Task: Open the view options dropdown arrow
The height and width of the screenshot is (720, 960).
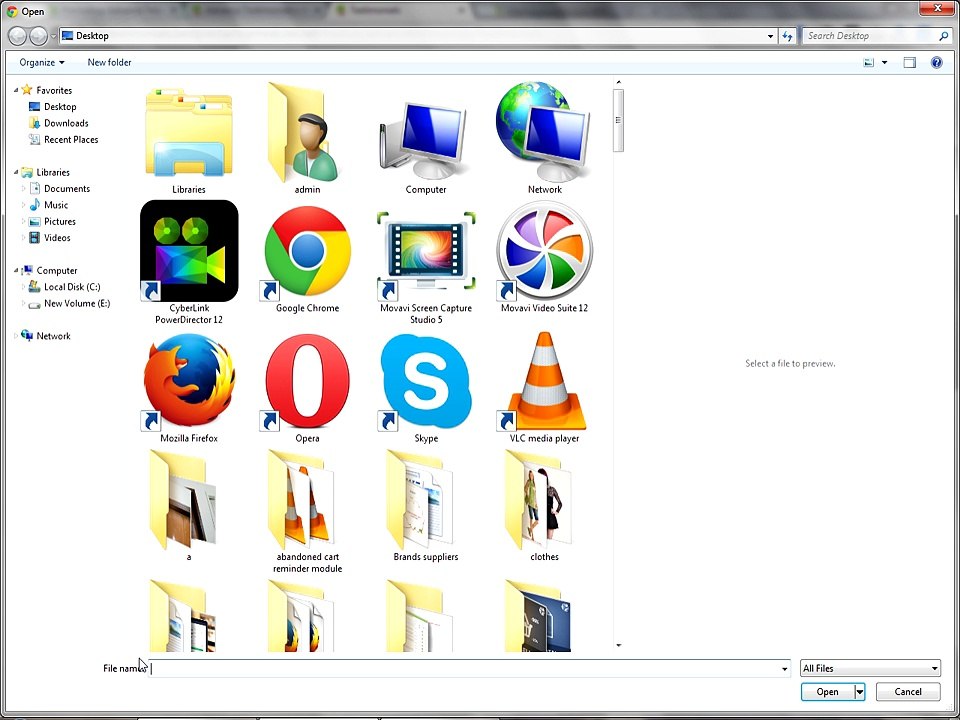Action: pos(884,62)
